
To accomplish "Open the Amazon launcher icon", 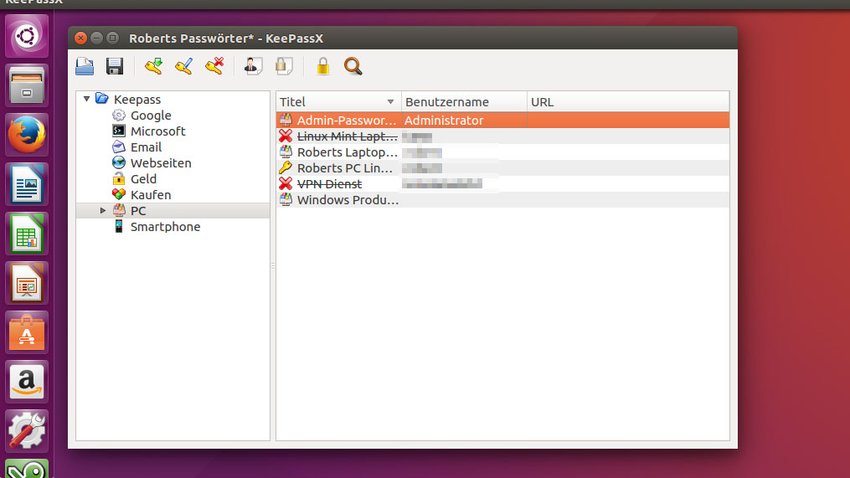I will click(27, 382).
